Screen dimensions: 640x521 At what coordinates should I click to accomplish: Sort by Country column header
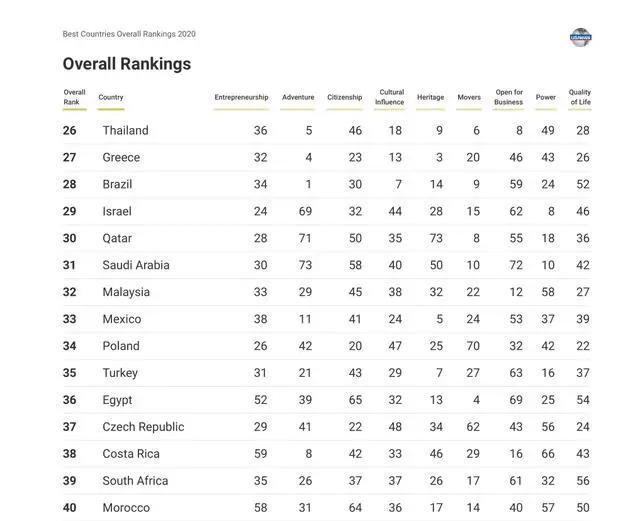(111, 97)
